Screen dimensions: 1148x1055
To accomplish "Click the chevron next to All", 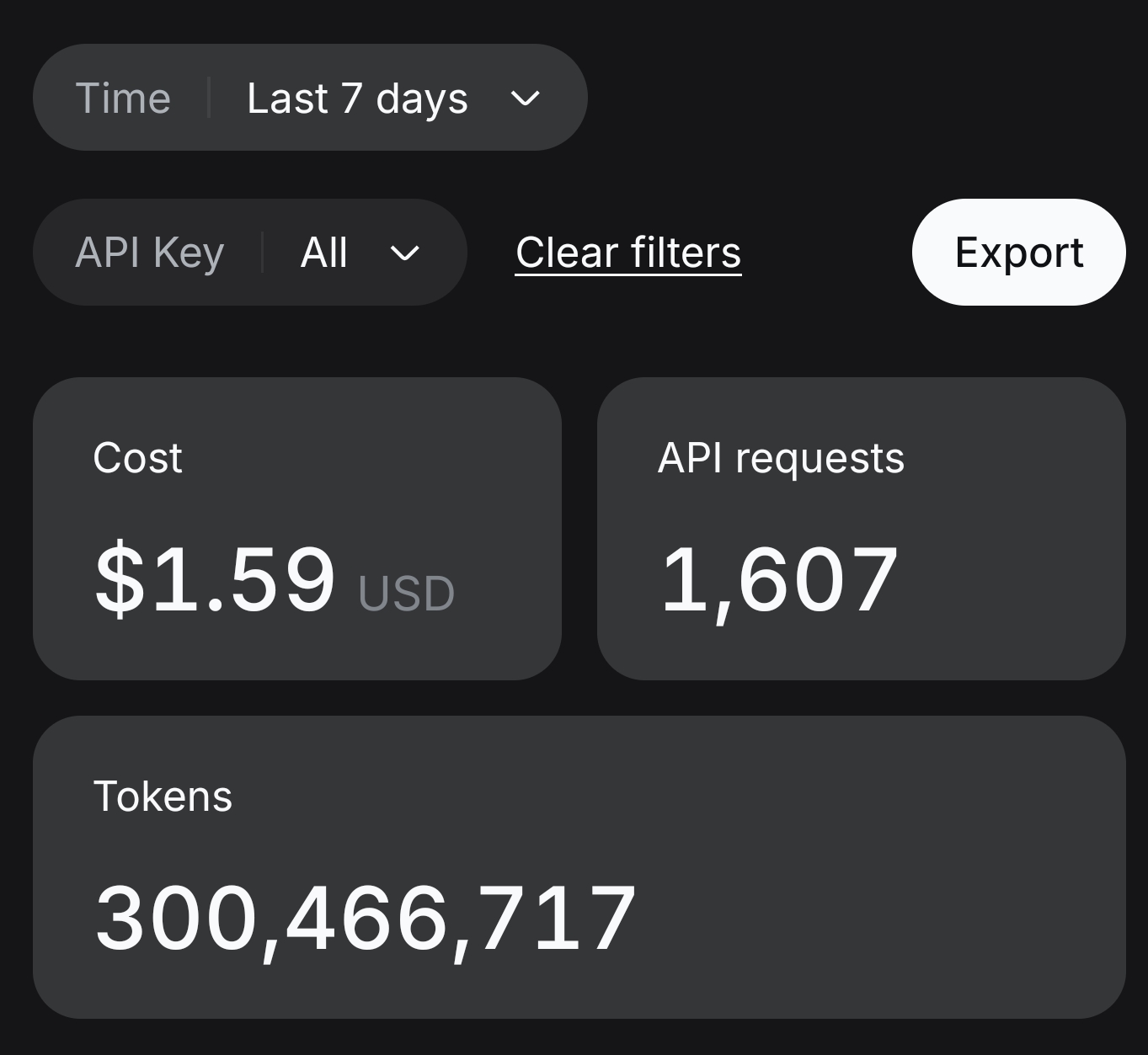I will [x=405, y=253].
